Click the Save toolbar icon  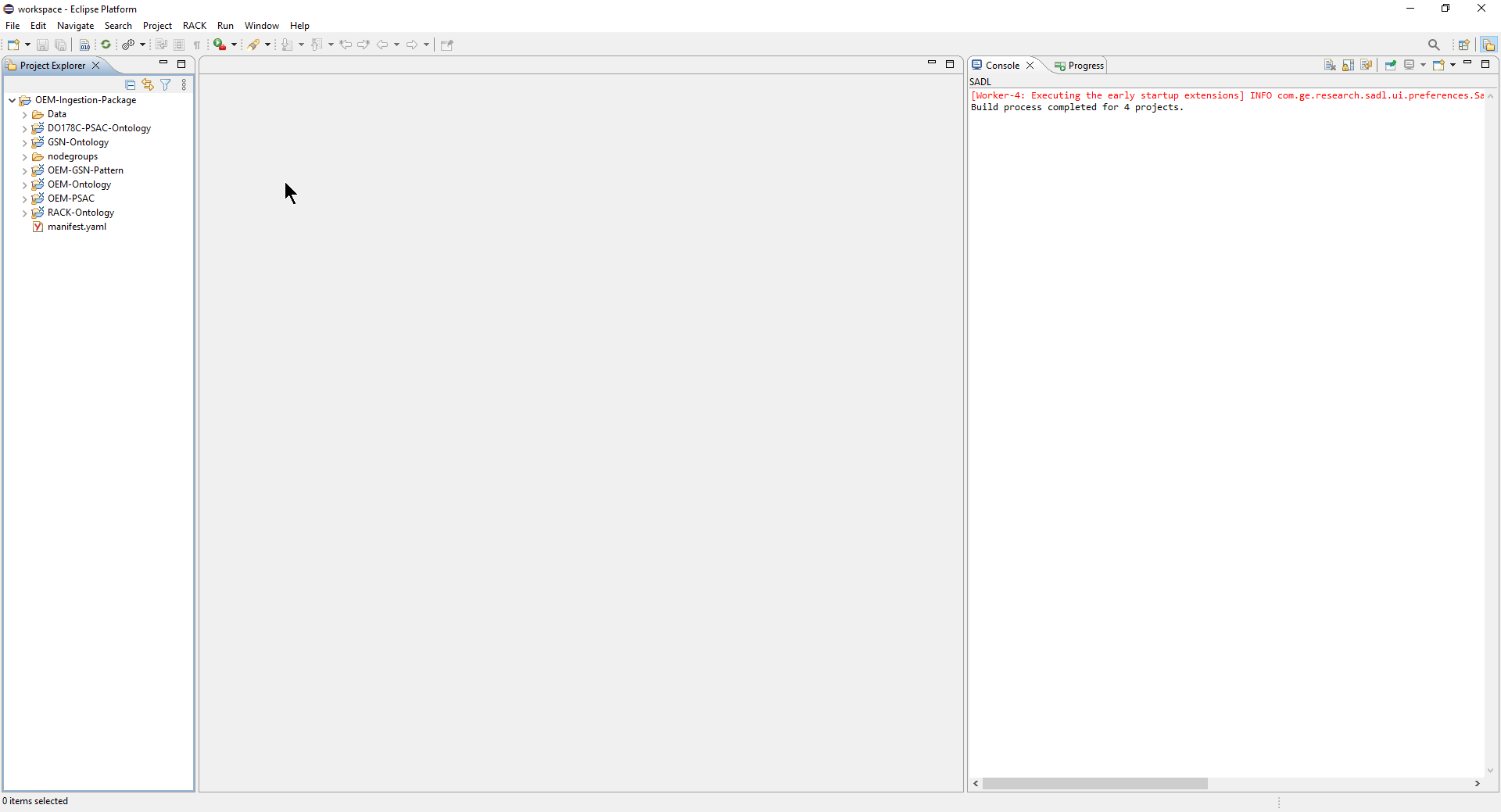pos(43,45)
